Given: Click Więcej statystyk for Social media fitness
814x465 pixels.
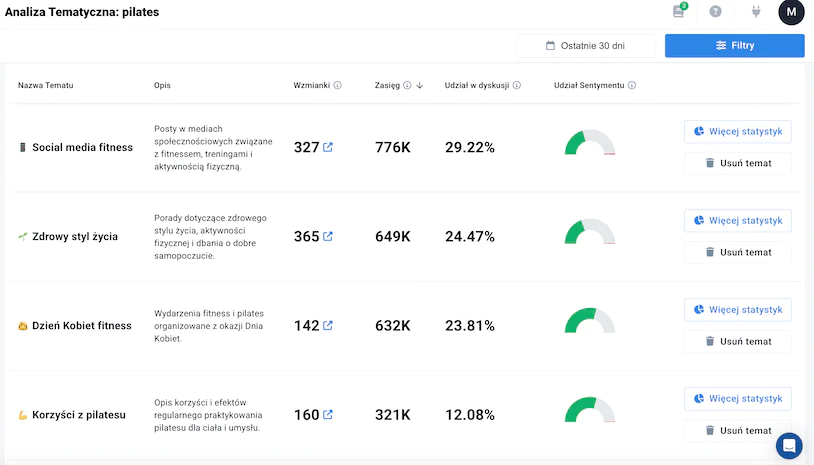Looking at the screenshot, I should [738, 131].
